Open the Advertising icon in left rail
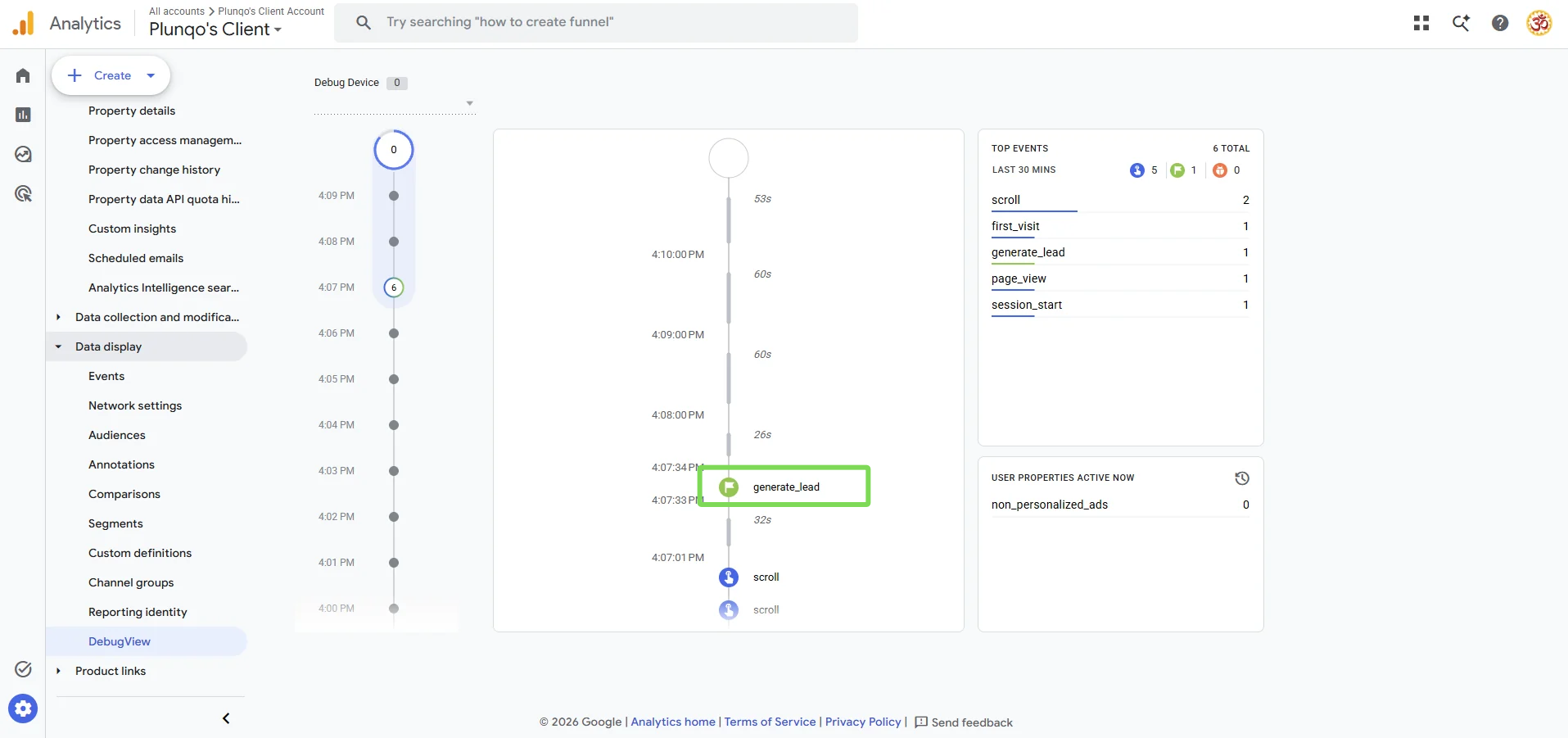Screen dimensions: 1568x738 pos(23,193)
